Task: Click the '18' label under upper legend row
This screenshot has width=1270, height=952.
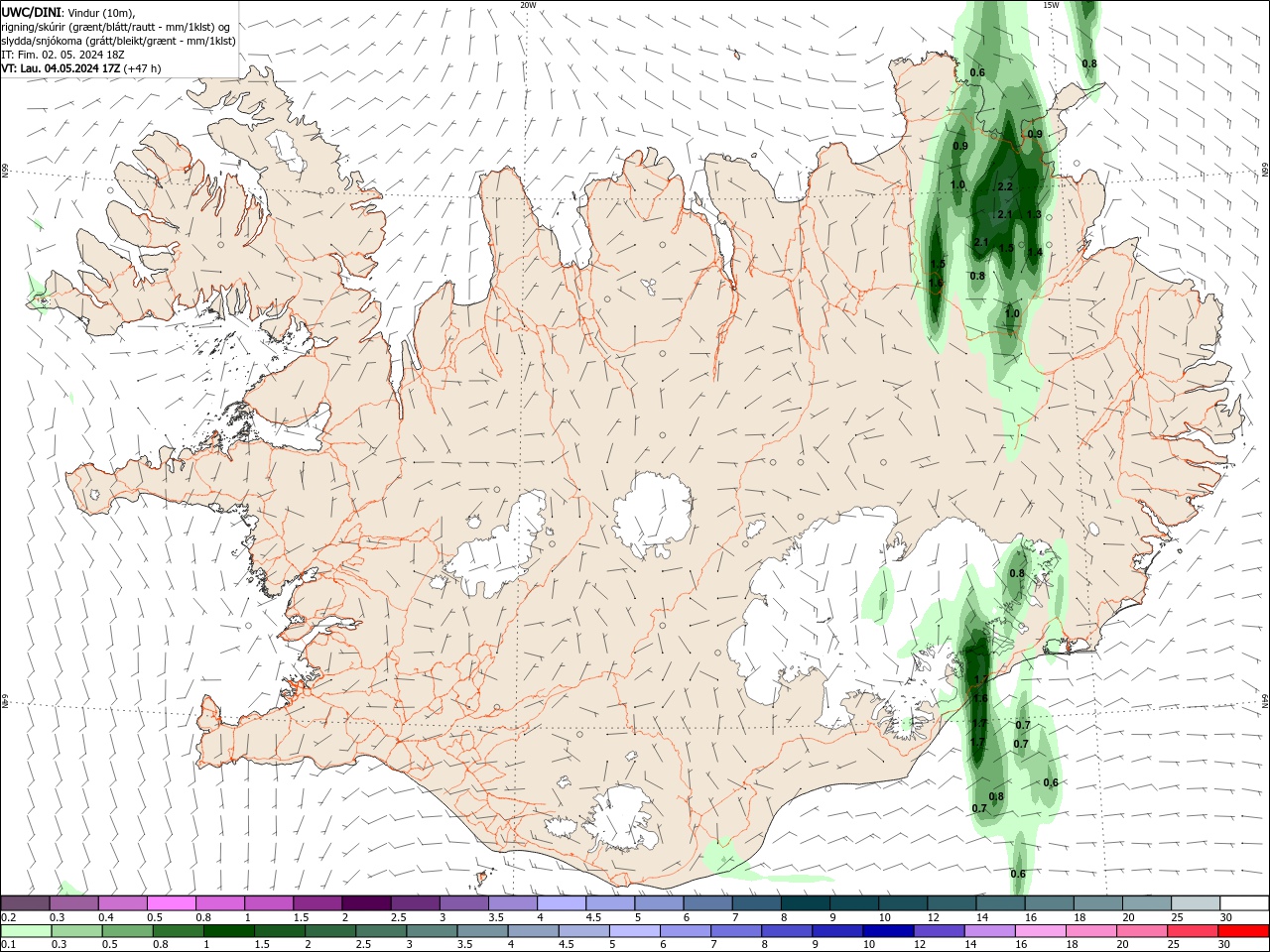Action: pos(1079,917)
